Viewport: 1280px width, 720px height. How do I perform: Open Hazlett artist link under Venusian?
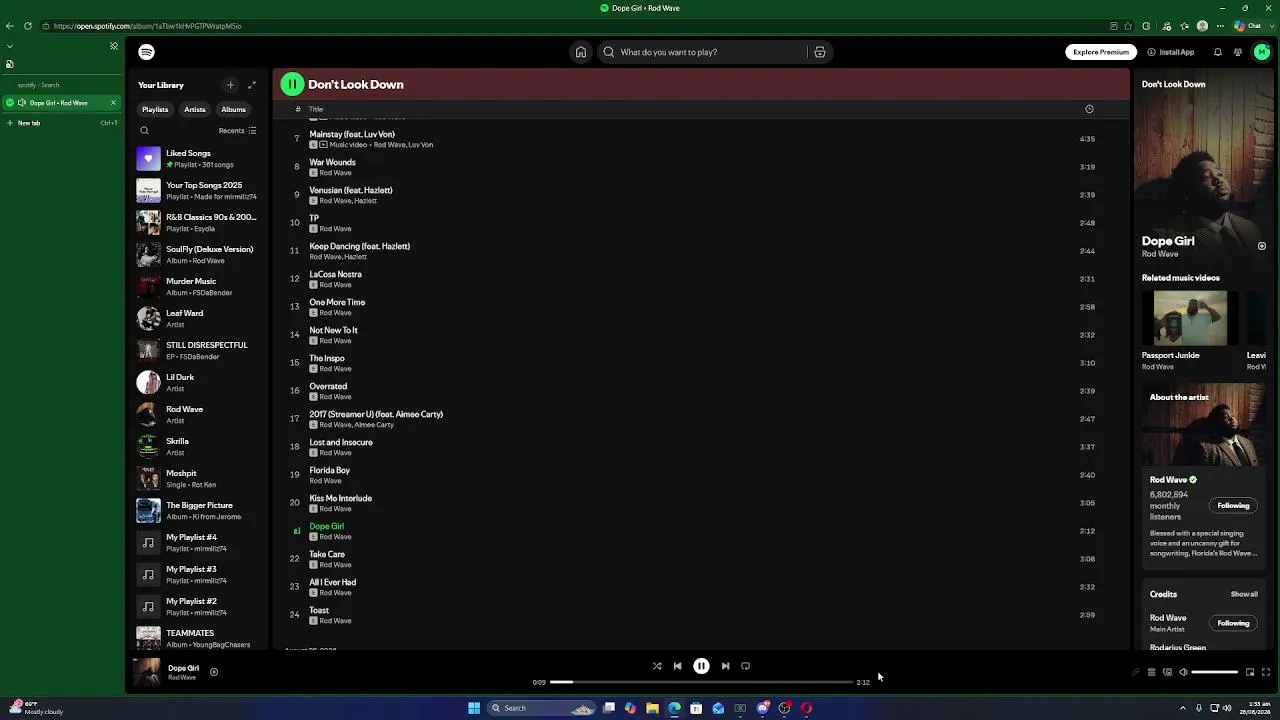pos(366,201)
